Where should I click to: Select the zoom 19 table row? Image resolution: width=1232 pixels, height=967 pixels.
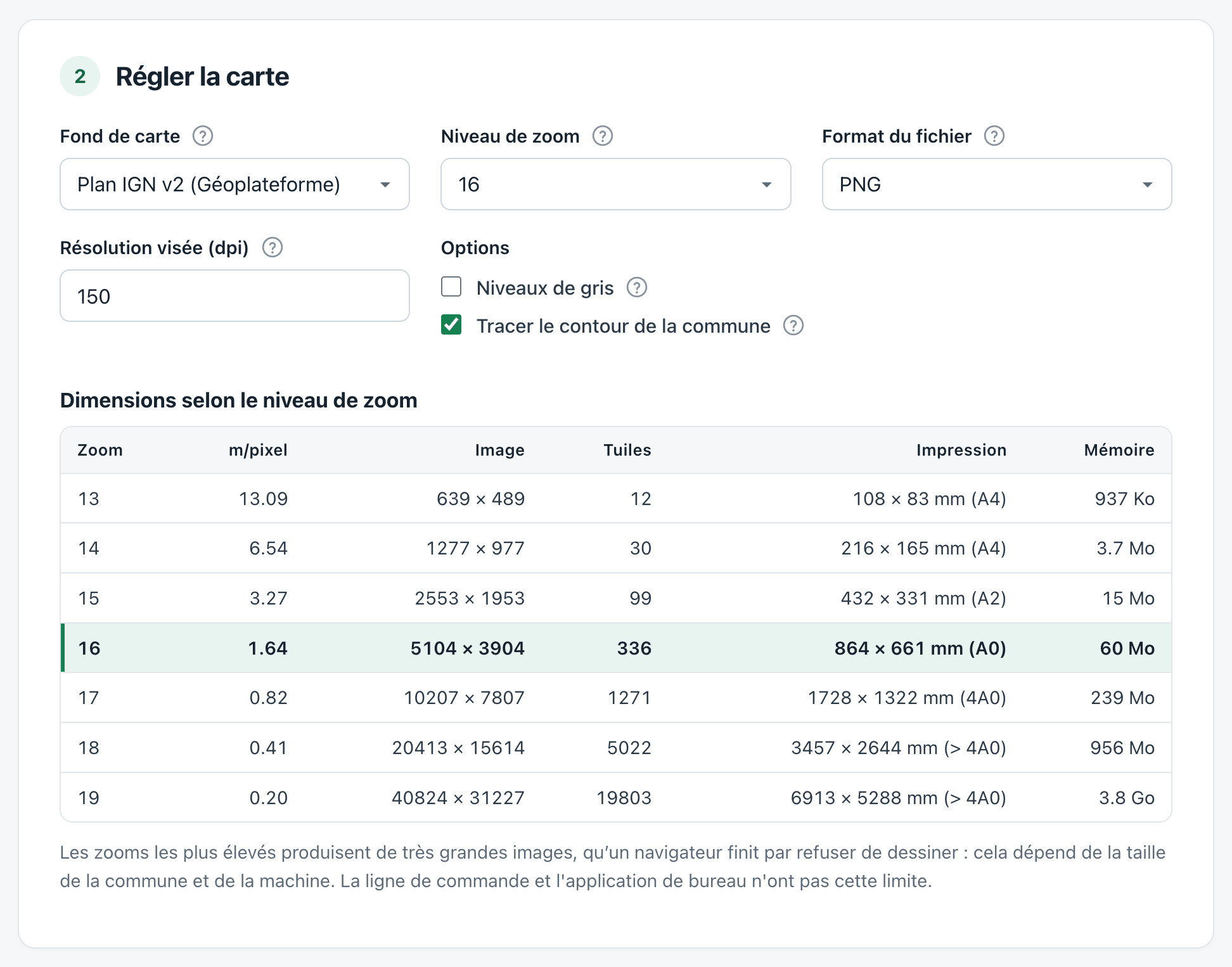tap(616, 798)
